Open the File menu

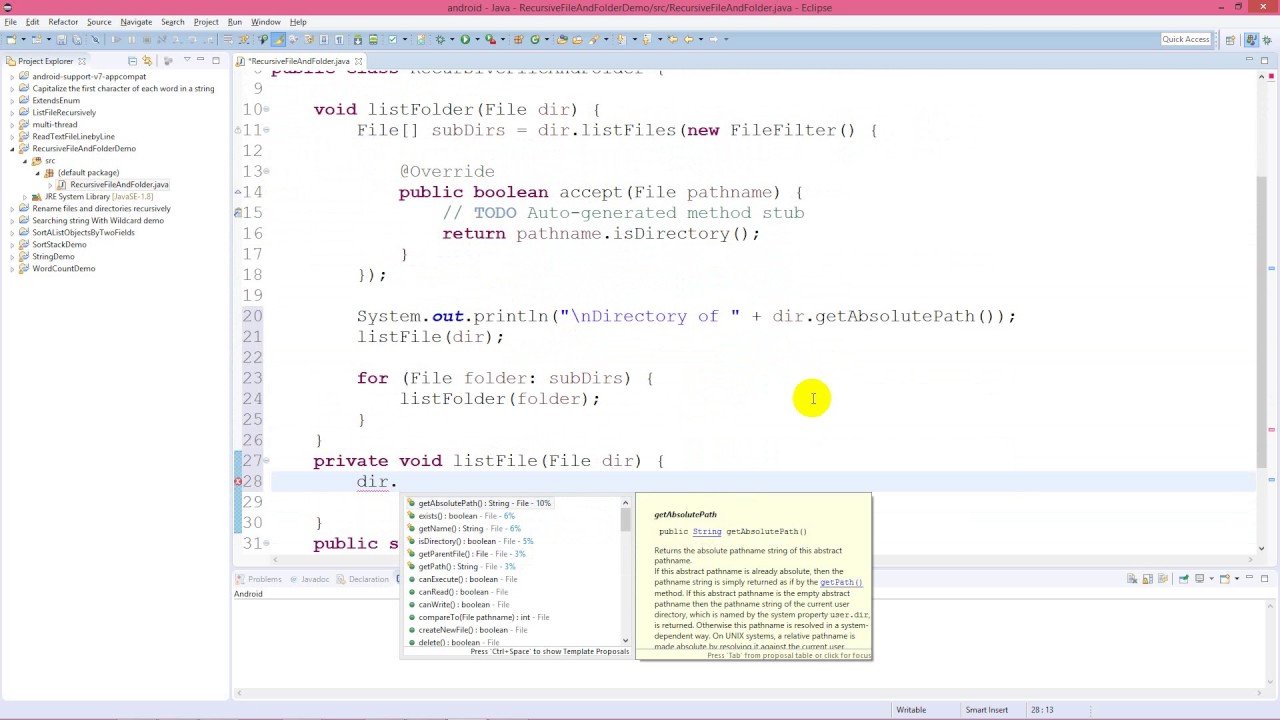coord(10,21)
